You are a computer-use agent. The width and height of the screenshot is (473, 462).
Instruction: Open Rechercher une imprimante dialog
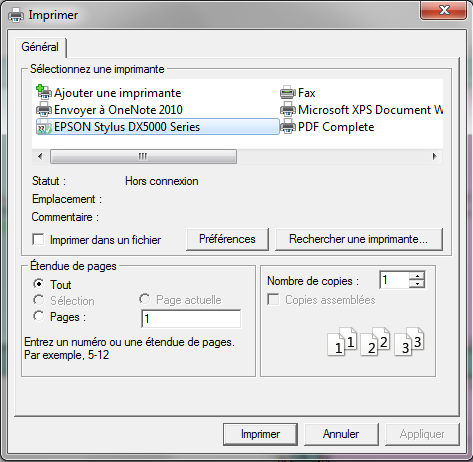point(359,239)
